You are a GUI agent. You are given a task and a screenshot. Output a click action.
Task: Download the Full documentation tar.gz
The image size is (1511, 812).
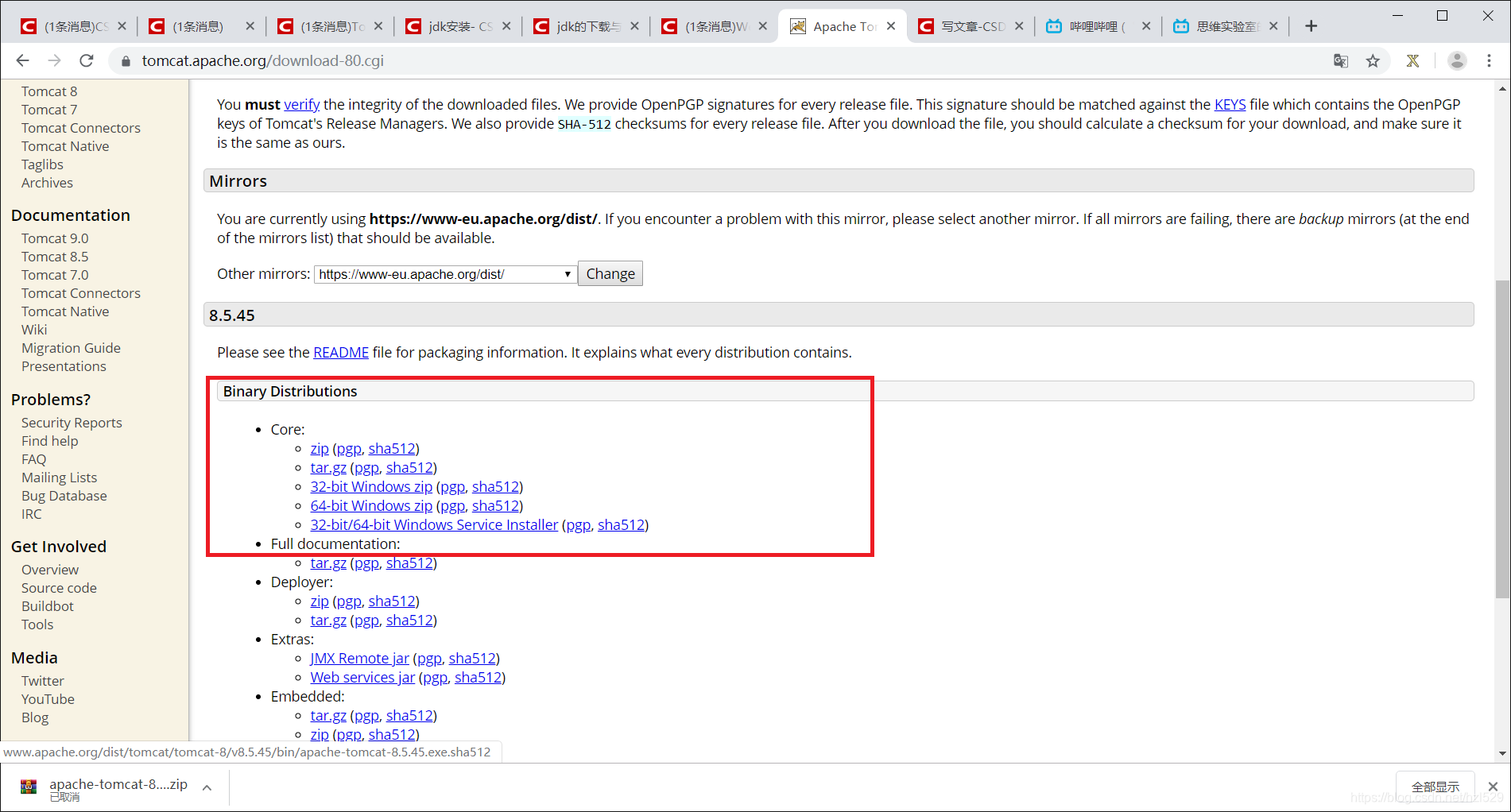pyautogui.click(x=328, y=563)
